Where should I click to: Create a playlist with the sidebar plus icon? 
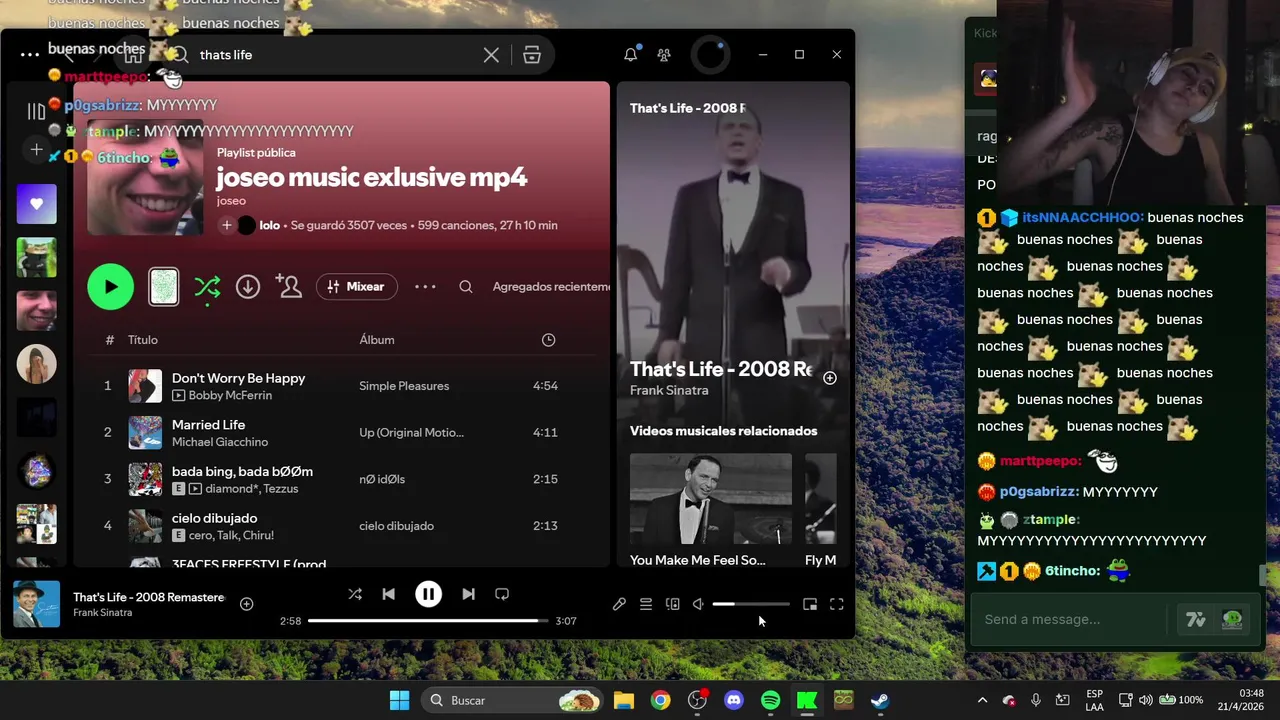click(x=36, y=150)
